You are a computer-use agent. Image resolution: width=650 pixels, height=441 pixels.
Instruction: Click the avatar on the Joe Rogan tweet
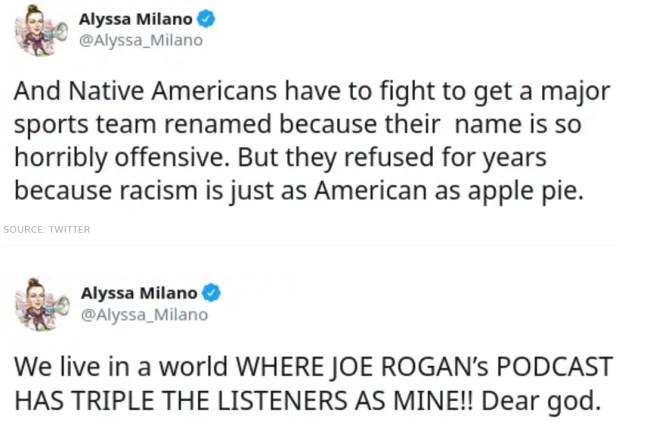click(x=40, y=303)
